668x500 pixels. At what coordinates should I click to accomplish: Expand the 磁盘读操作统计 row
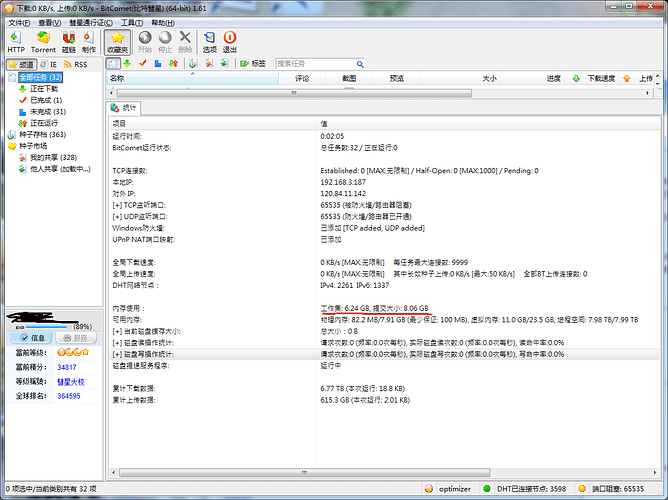click(x=117, y=343)
